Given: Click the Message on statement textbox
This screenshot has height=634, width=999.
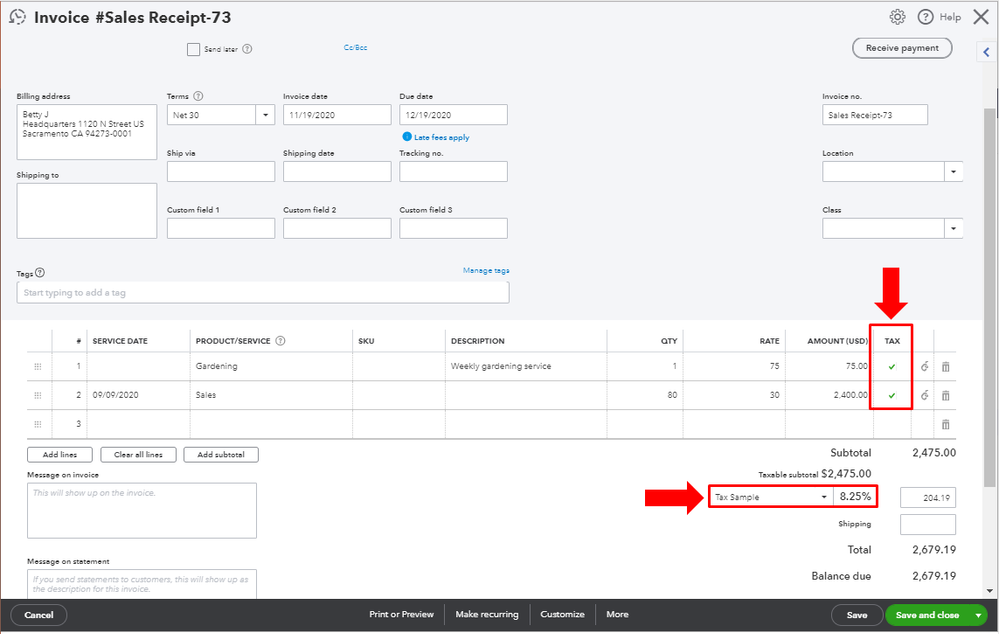Looking at the screenshot, I should tap(141, 584).
